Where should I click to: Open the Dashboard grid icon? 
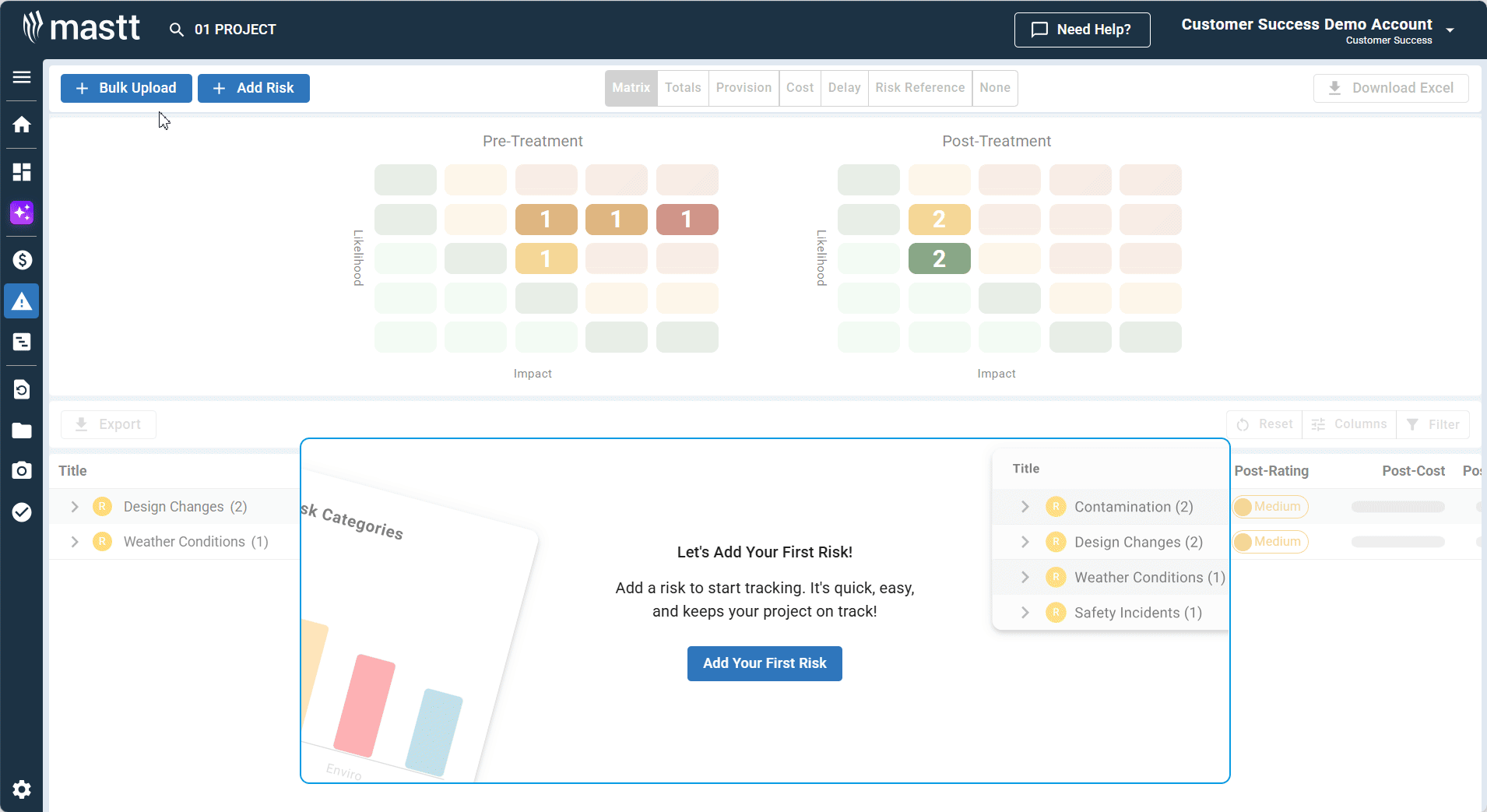coord(22,172)
